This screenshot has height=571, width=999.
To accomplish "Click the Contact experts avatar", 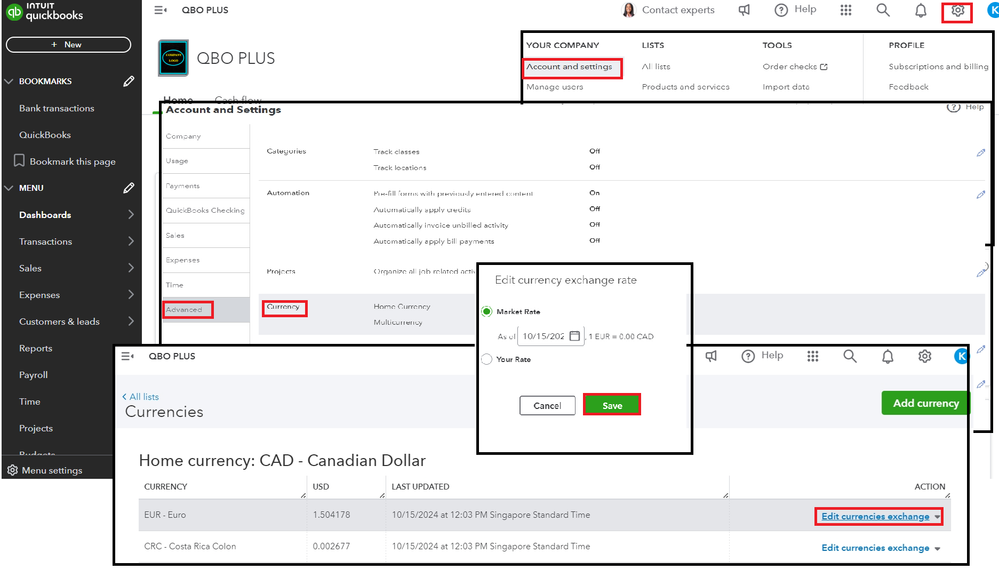I will coord(629,10).
